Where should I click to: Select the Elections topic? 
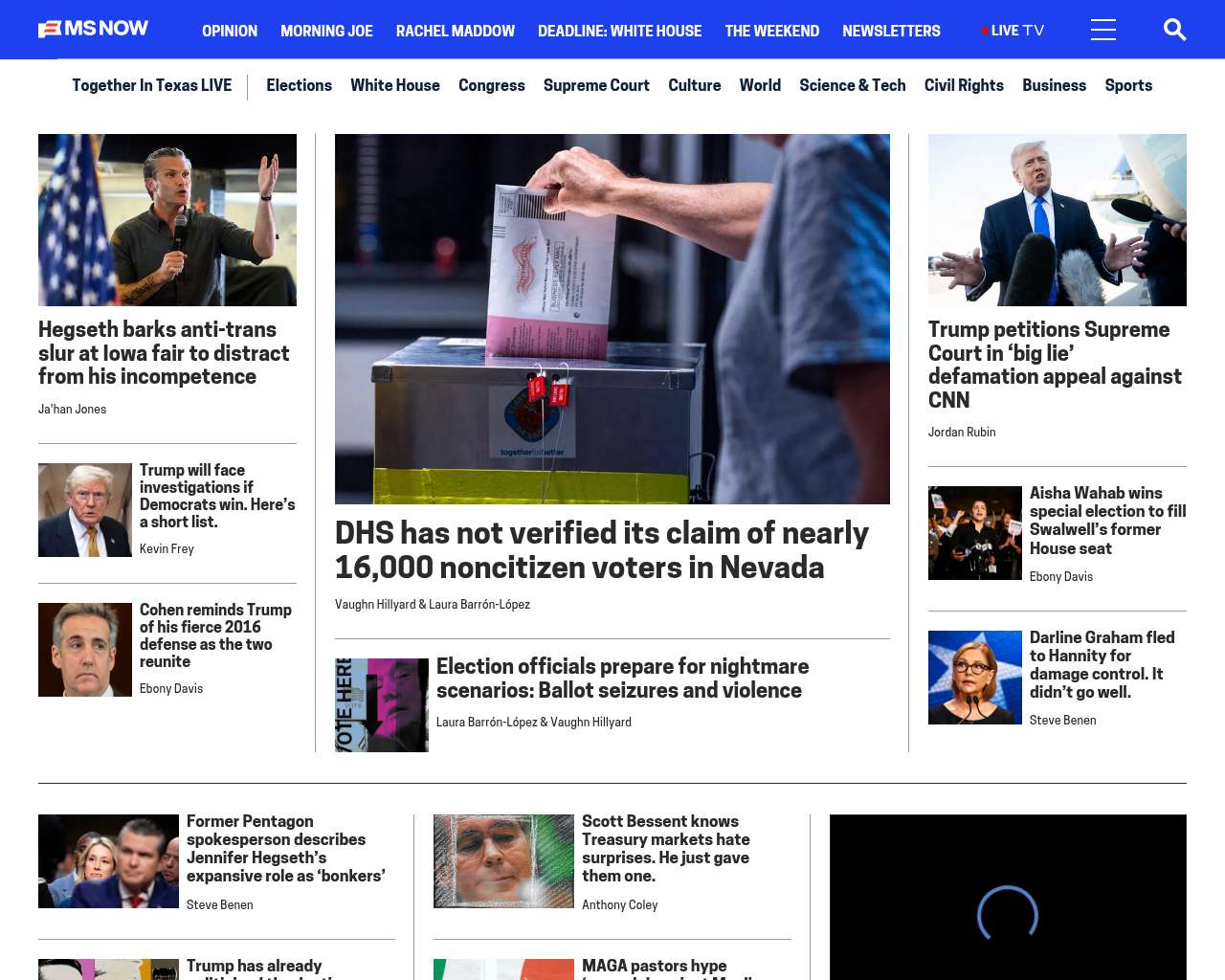[299, 85]
